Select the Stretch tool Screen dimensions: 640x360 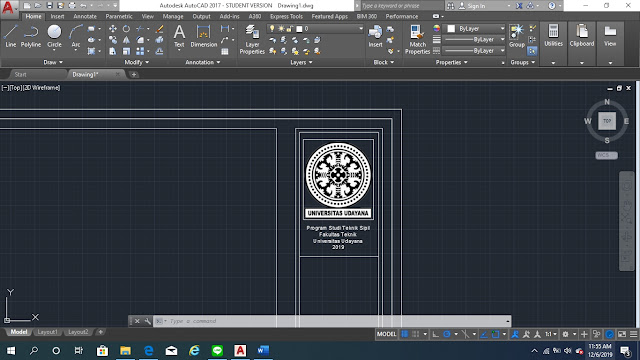(x=113, y=51)
